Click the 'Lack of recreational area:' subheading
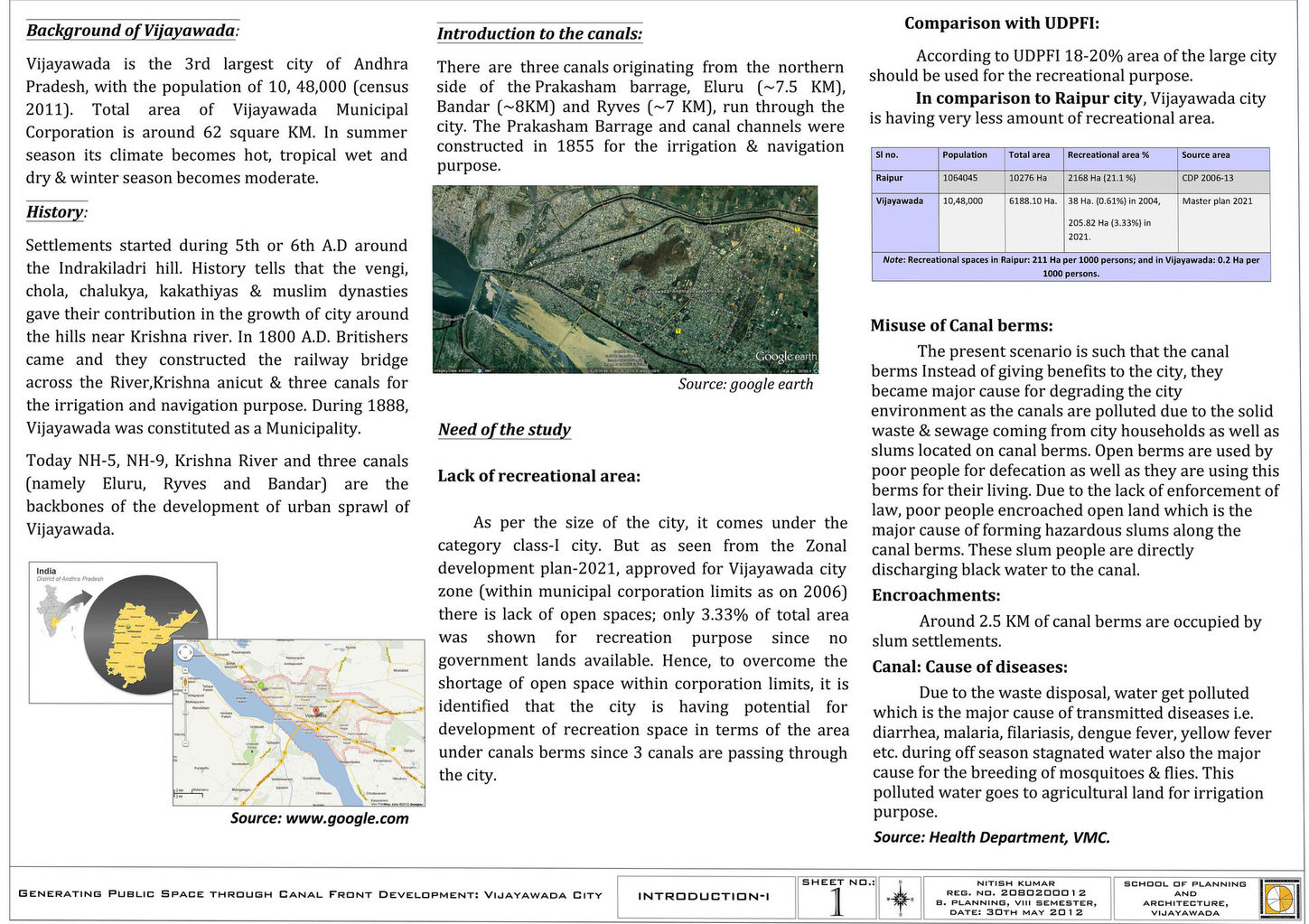 (538, 476)
